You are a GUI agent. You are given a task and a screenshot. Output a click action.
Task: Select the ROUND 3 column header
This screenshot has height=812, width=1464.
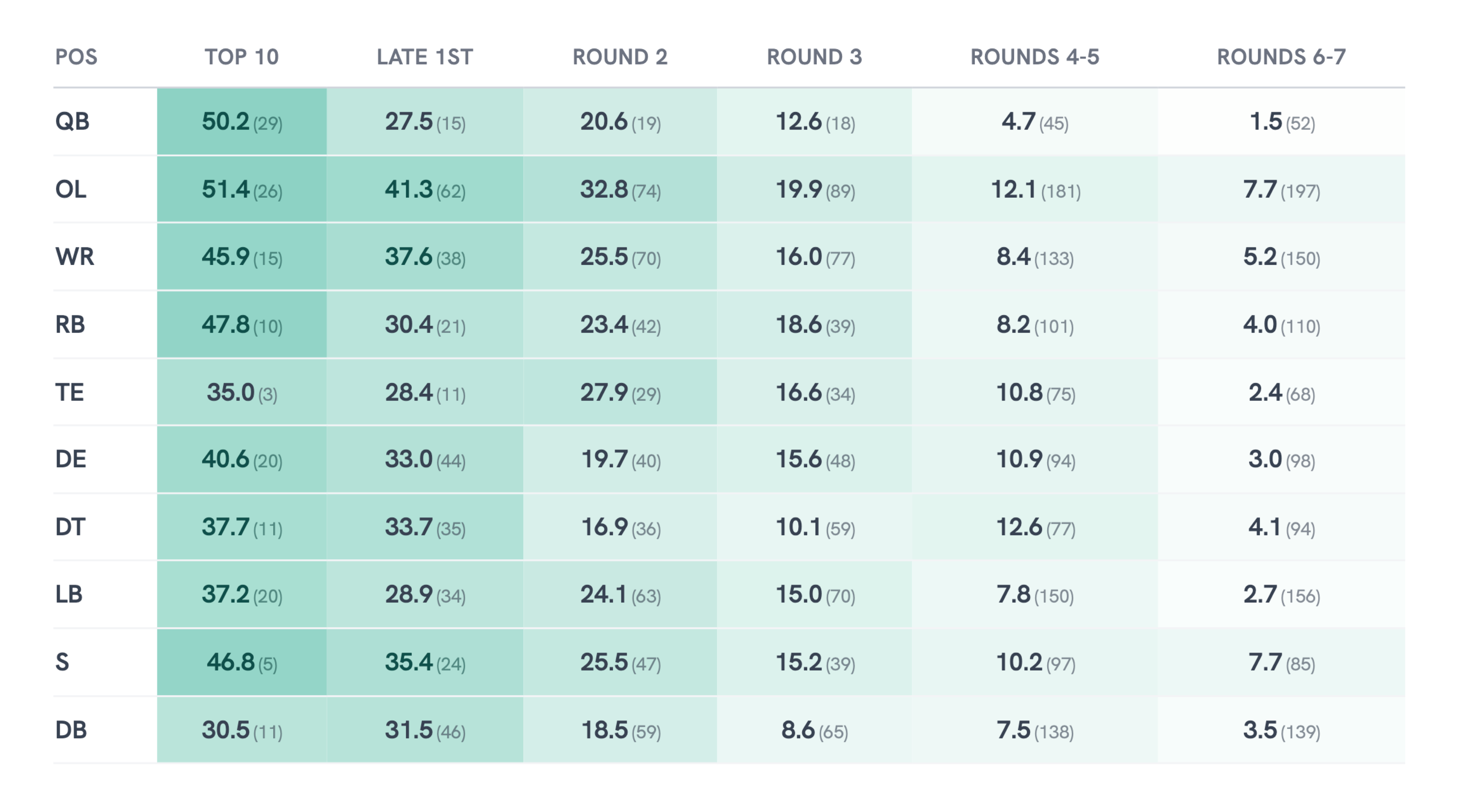[x=814, y=57]
